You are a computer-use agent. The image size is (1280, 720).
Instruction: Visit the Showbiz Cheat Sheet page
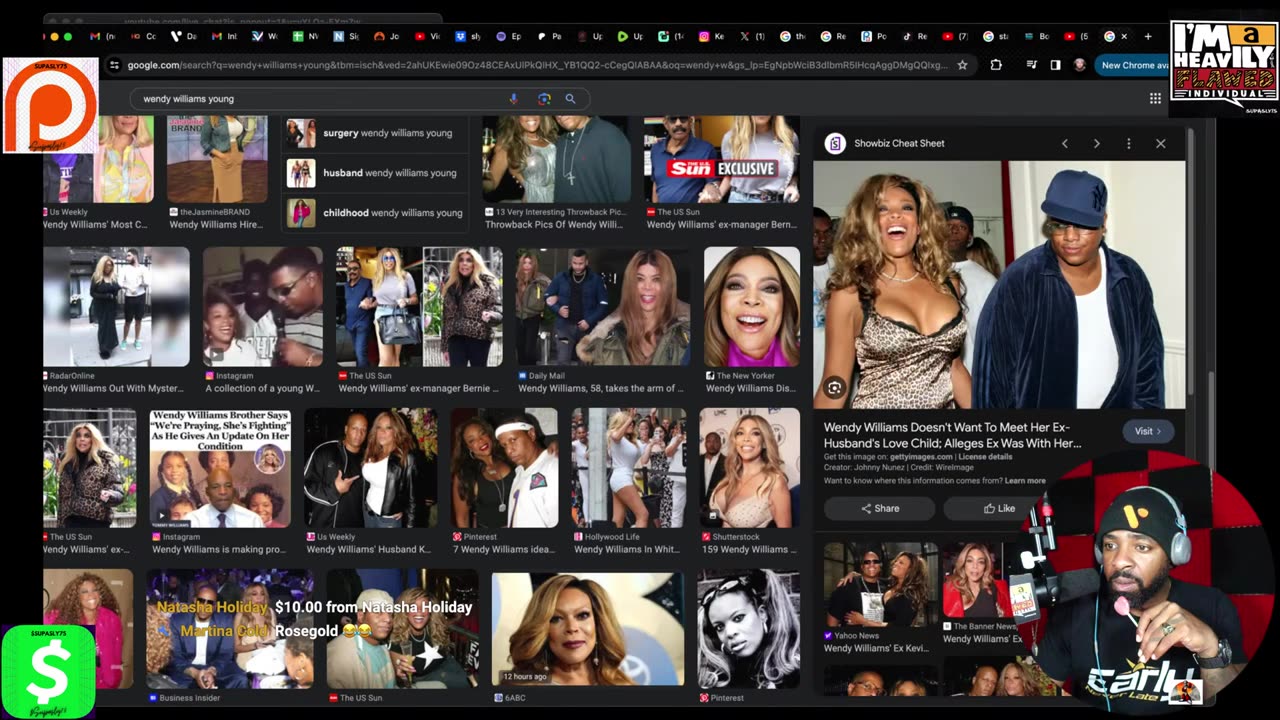(1148, 431)
